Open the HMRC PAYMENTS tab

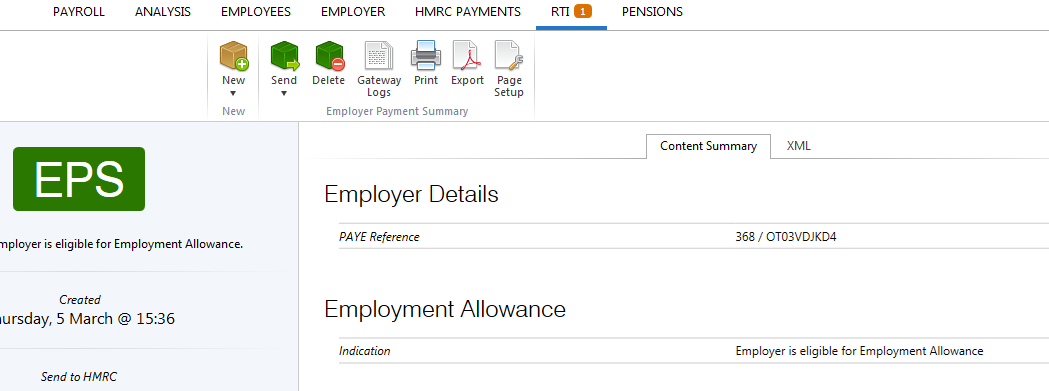(x=468, y=12)
